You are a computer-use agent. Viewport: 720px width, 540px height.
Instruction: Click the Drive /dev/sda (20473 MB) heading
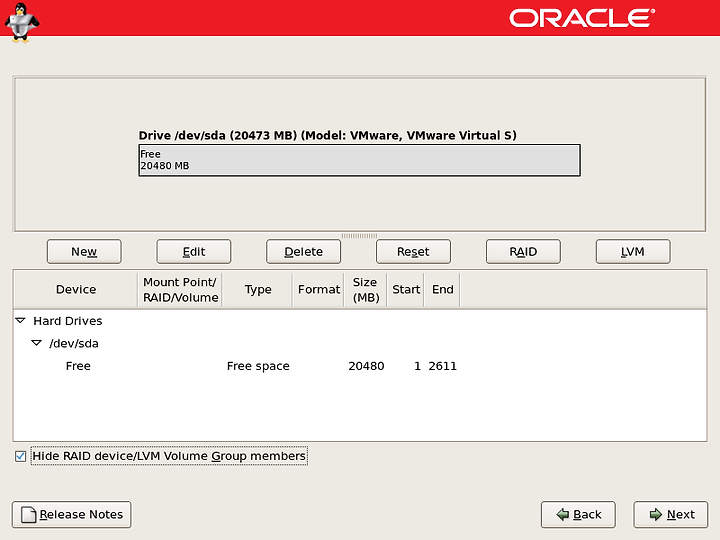pos(327,135)
